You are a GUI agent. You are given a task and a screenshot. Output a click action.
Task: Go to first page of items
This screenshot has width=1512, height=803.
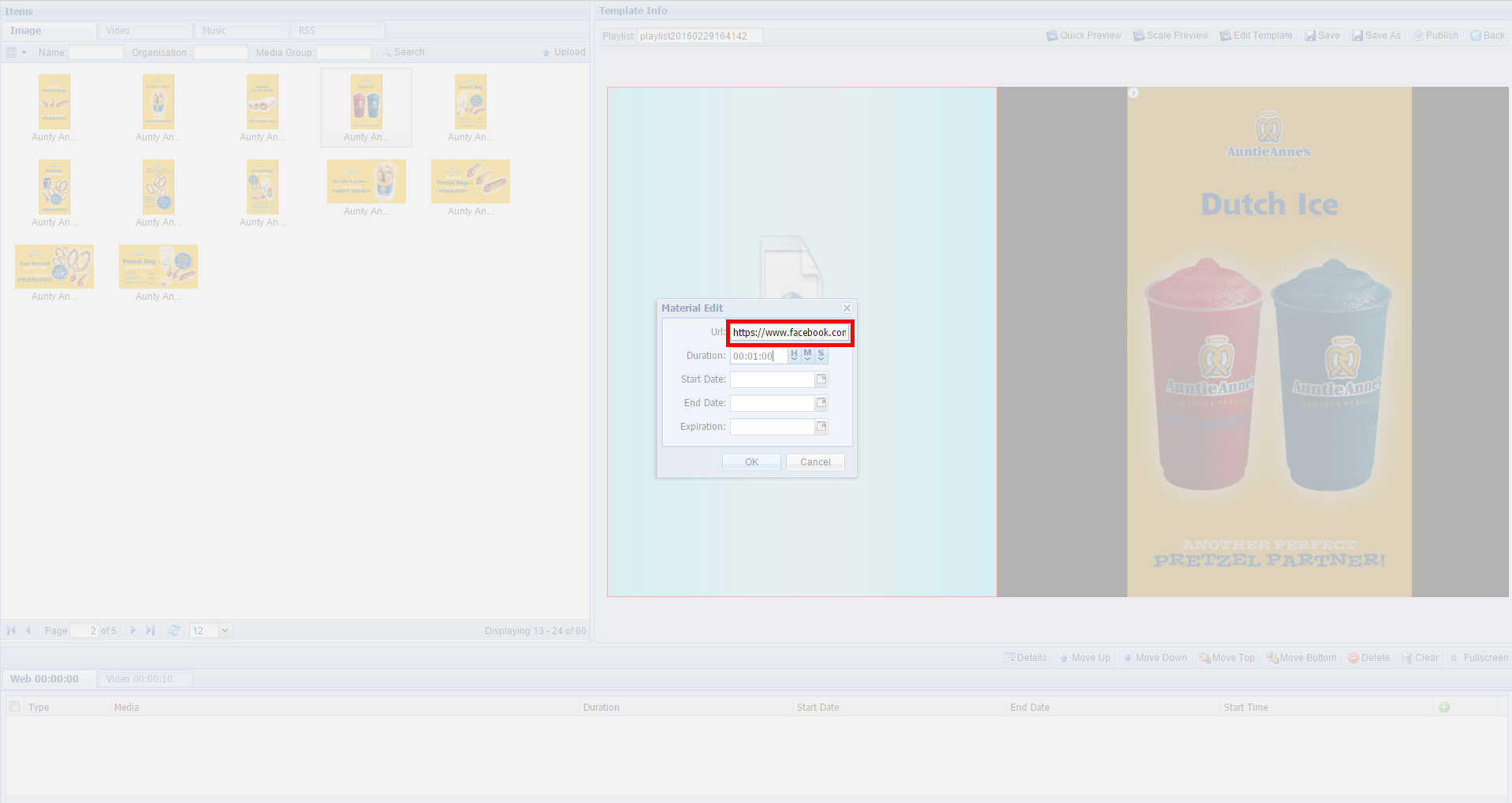(11, 630)
